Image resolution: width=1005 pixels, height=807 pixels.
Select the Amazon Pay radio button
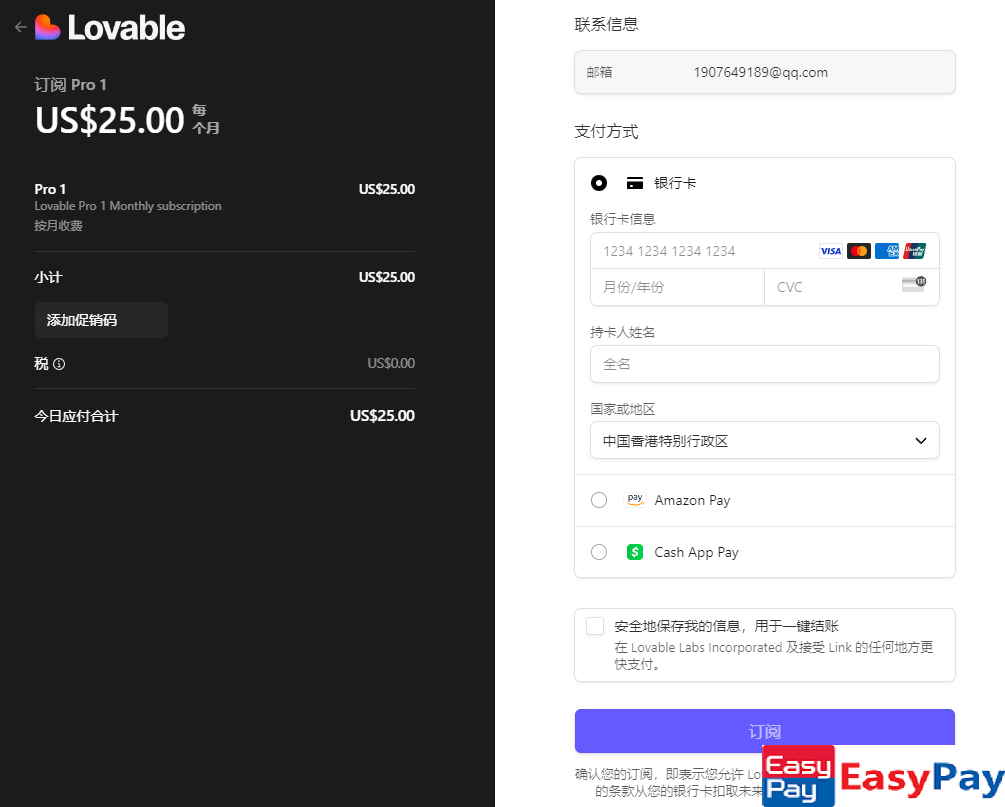[599, 500]
